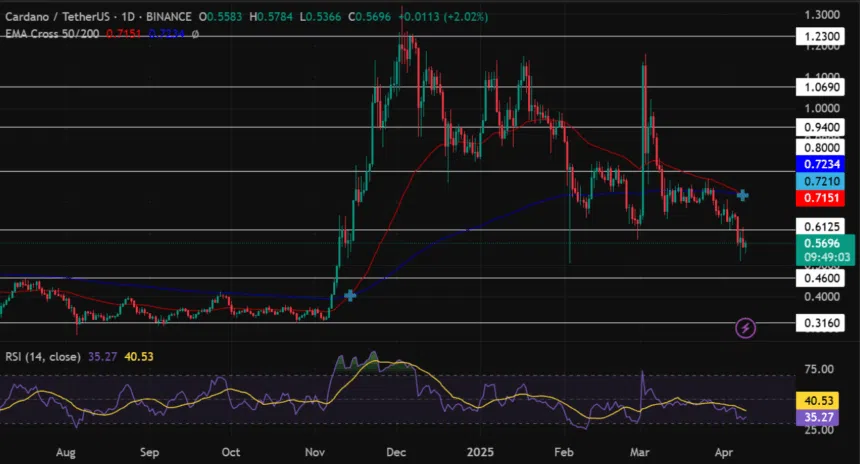The height and width of the screenshot is (464, 860).
Task: Click the Dec label on time axis
Action: coord(396,452)
